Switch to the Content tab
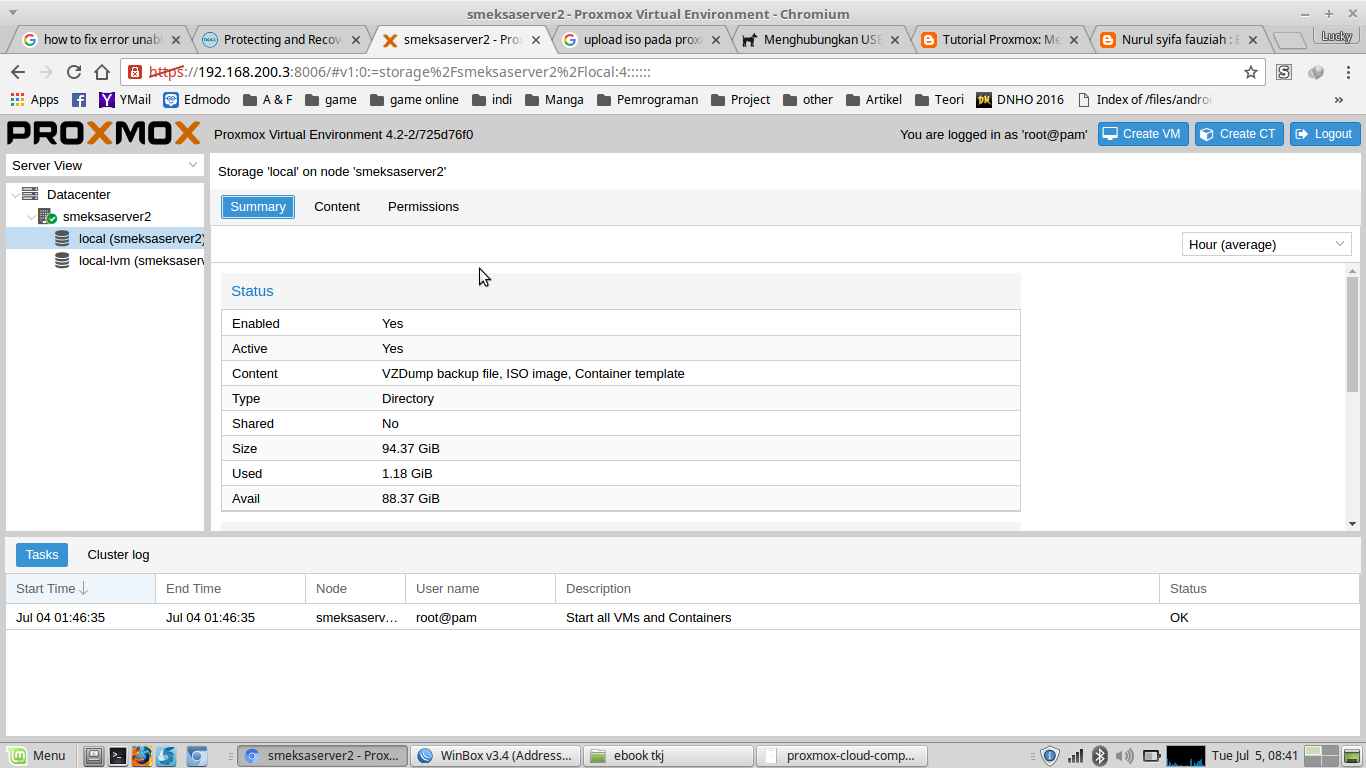Viewport: 1366px width, 768px height. [337, 206]
